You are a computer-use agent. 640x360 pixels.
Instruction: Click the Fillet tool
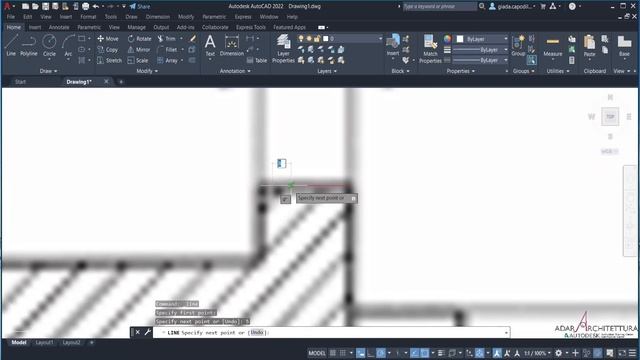pos(167,49)
